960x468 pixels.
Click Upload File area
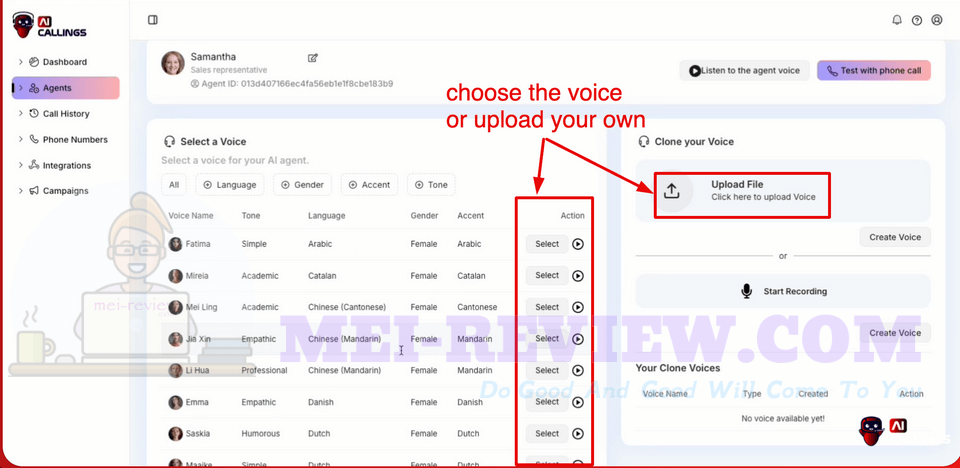(x=783, y=191)
